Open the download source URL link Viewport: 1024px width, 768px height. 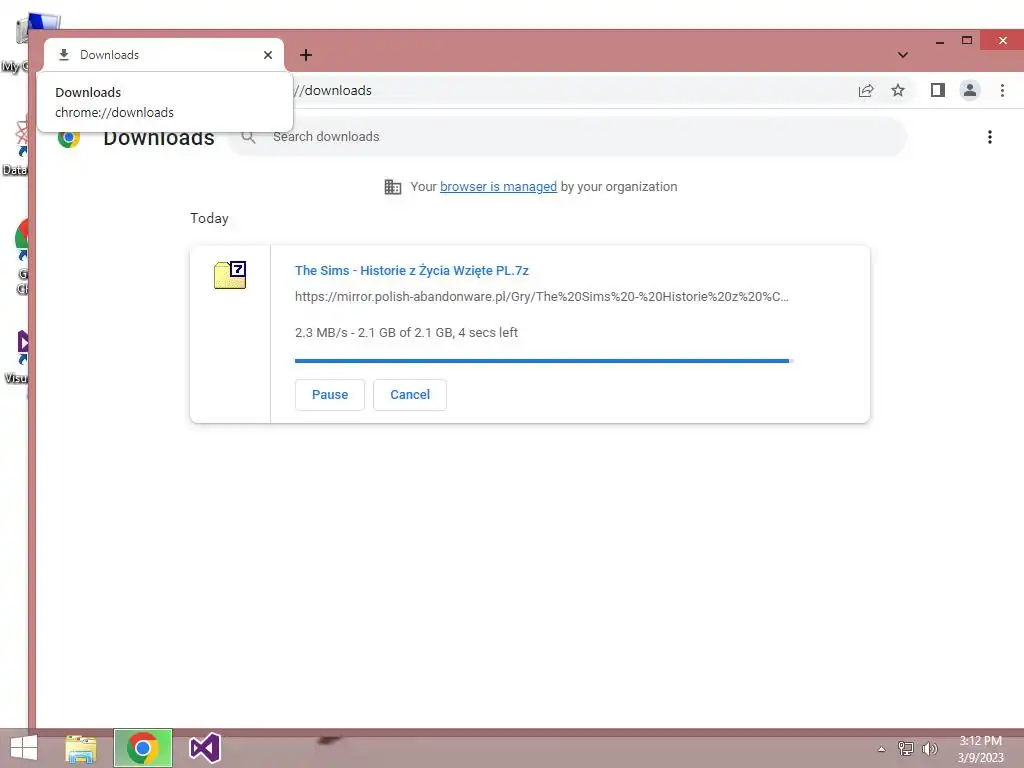pyautogui.click(x=541, y=296)
